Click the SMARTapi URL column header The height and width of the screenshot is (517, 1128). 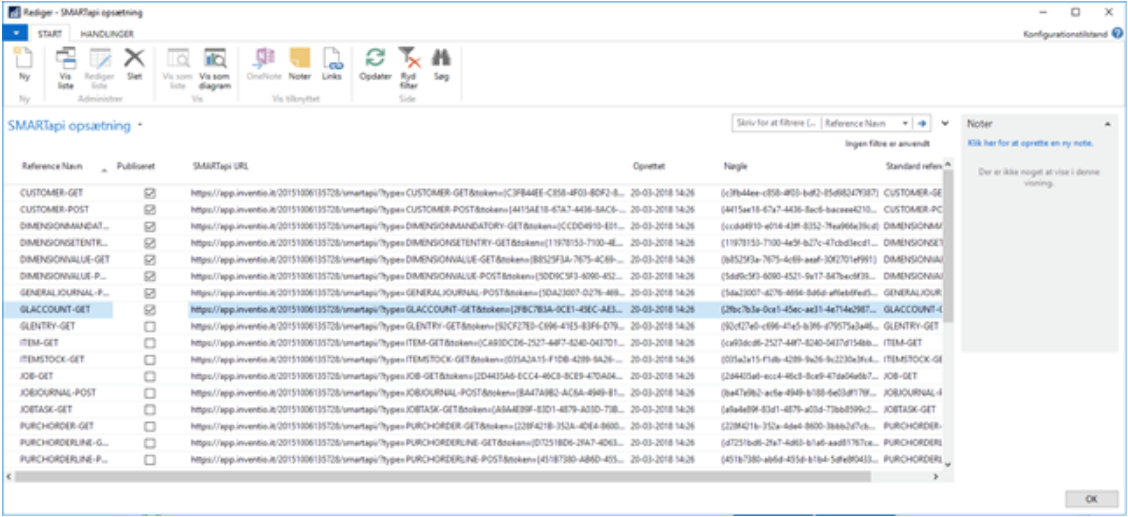pyautogui.click(x=220, y=166)
